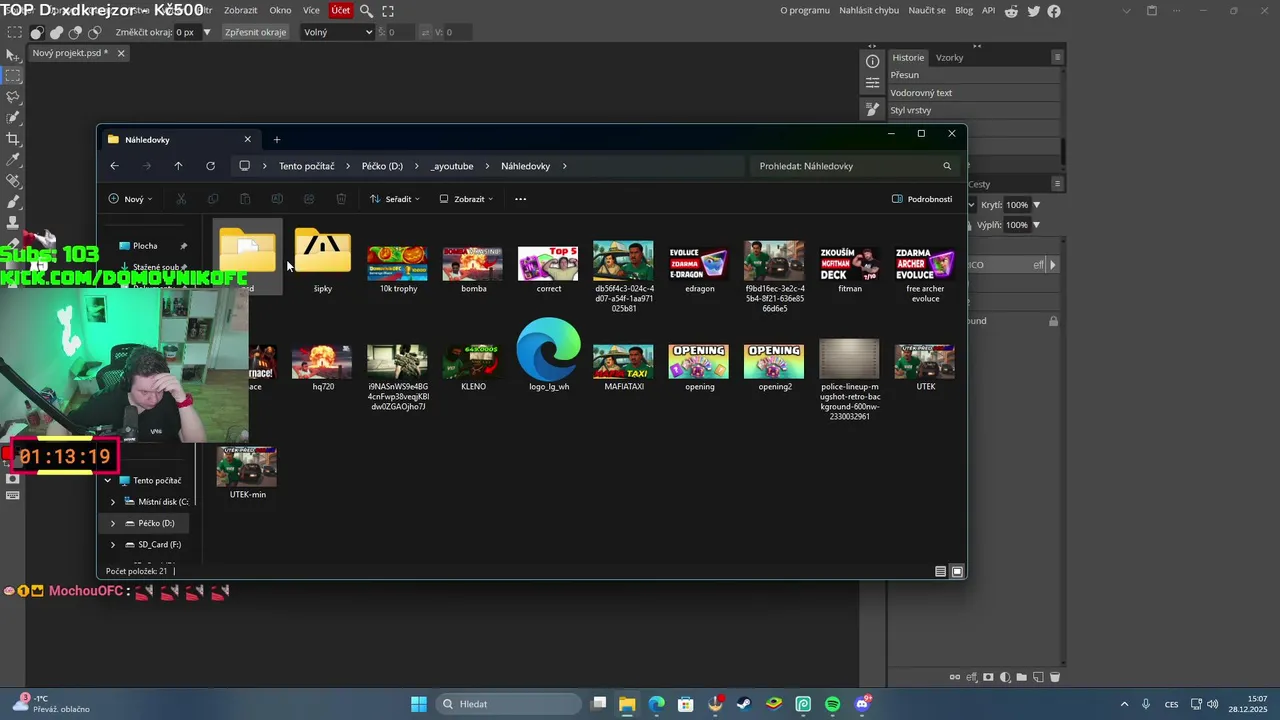
Task: Open Spotify from the taskbar
Action: 832,704
